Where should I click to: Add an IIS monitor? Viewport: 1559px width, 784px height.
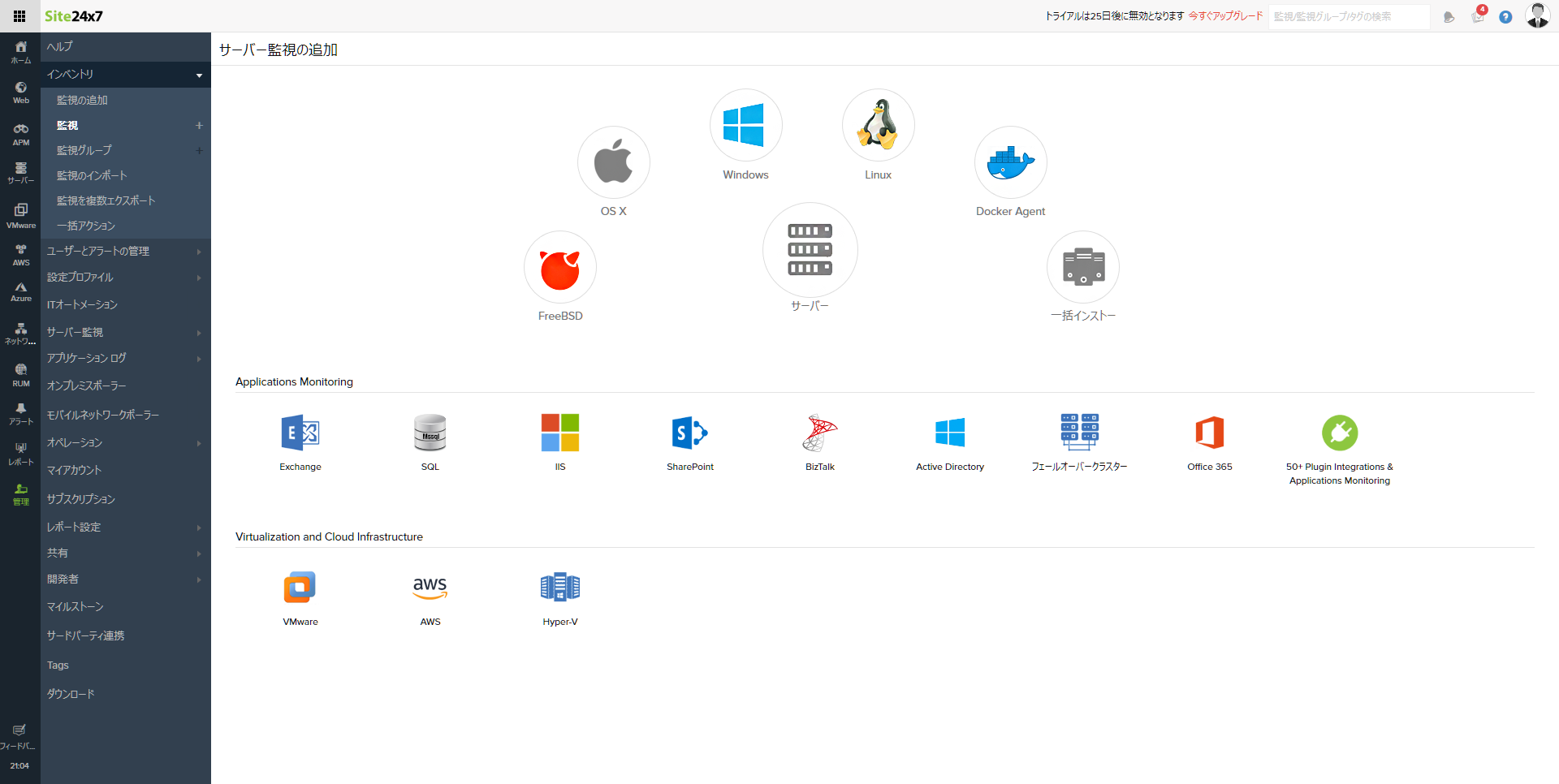560,433
